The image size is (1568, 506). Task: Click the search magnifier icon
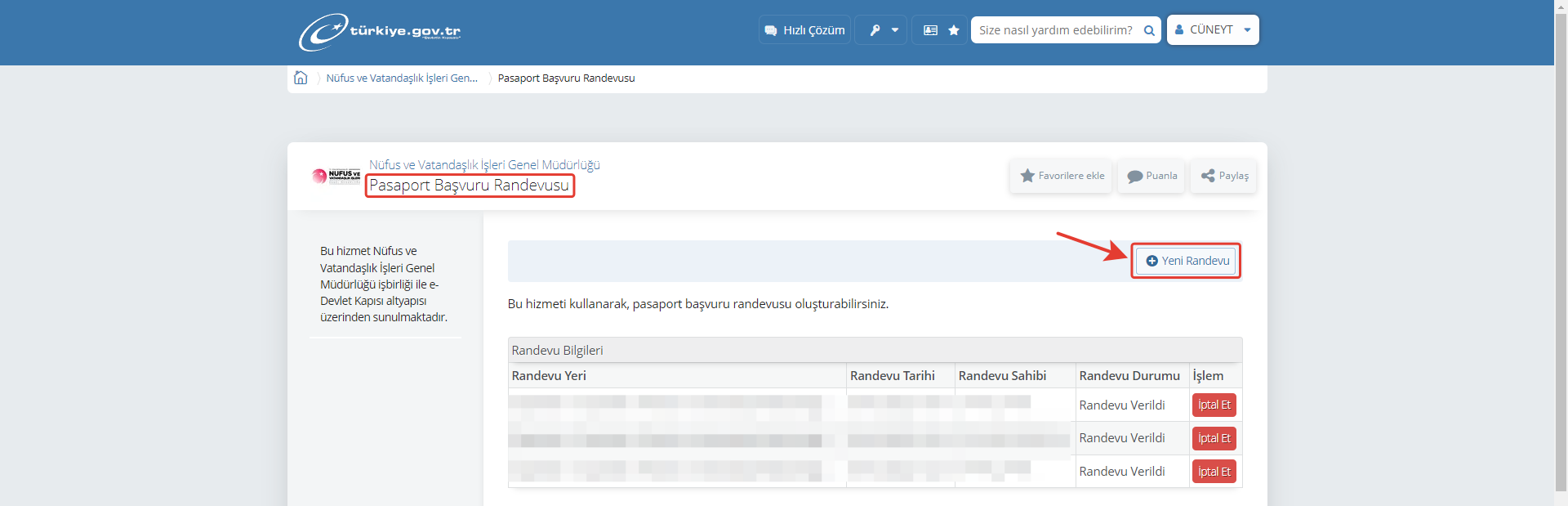click(1149, 30)
